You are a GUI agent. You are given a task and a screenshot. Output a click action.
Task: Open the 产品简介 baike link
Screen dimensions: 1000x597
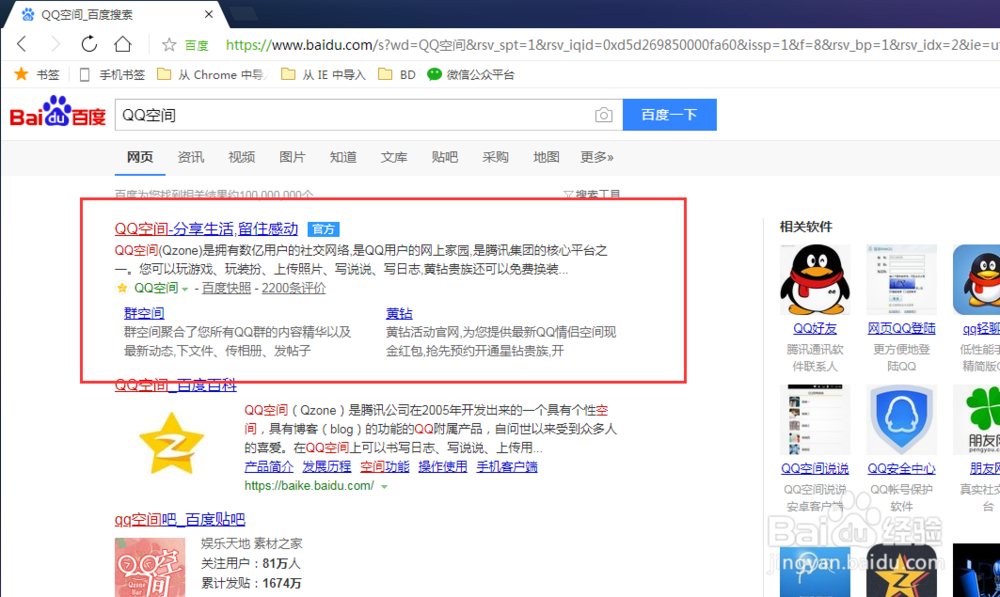click(269, 467)
